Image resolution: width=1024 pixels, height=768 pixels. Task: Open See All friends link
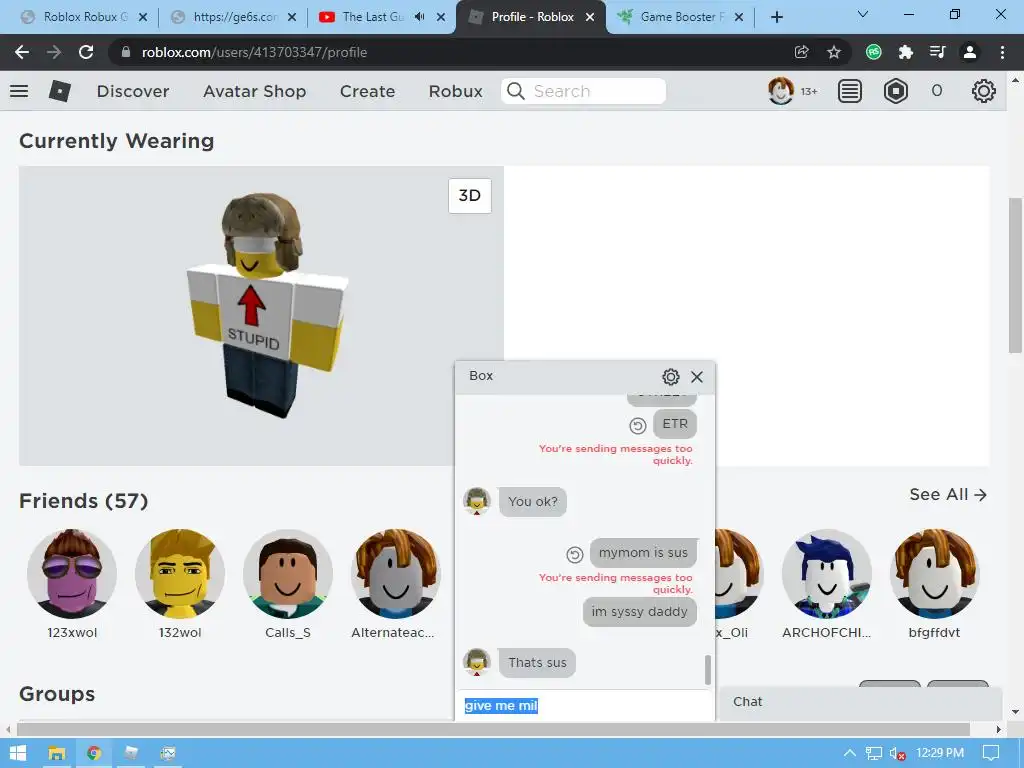948,494
